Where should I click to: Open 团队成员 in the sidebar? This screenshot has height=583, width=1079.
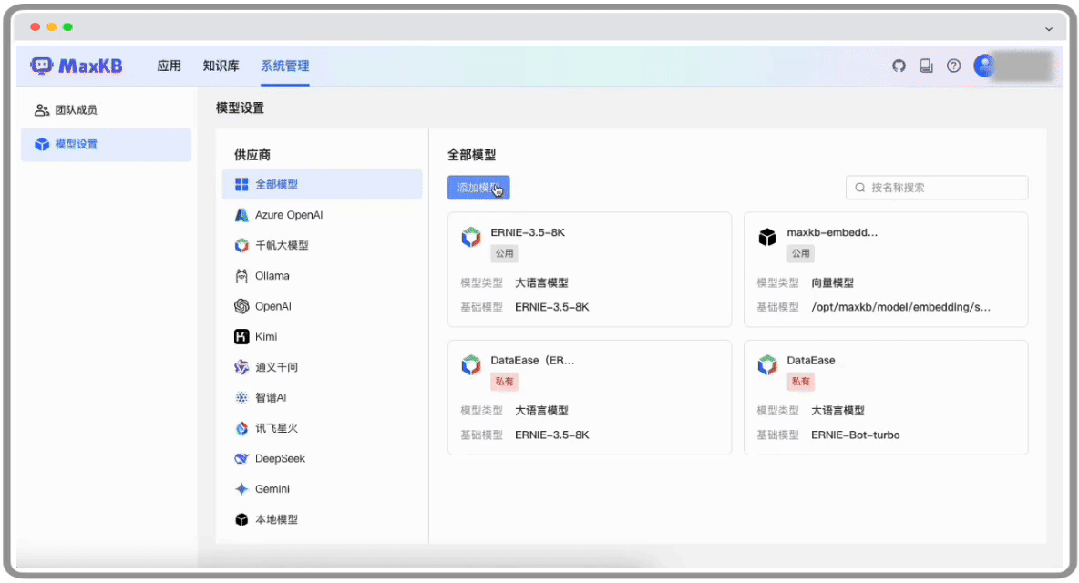click(106, 110)
